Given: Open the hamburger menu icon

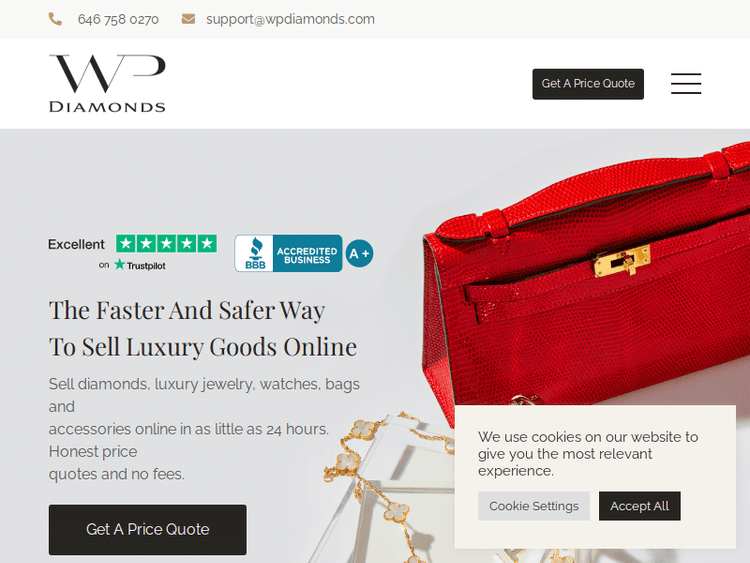Looking at the screenshot, I should tap(685, 84).
